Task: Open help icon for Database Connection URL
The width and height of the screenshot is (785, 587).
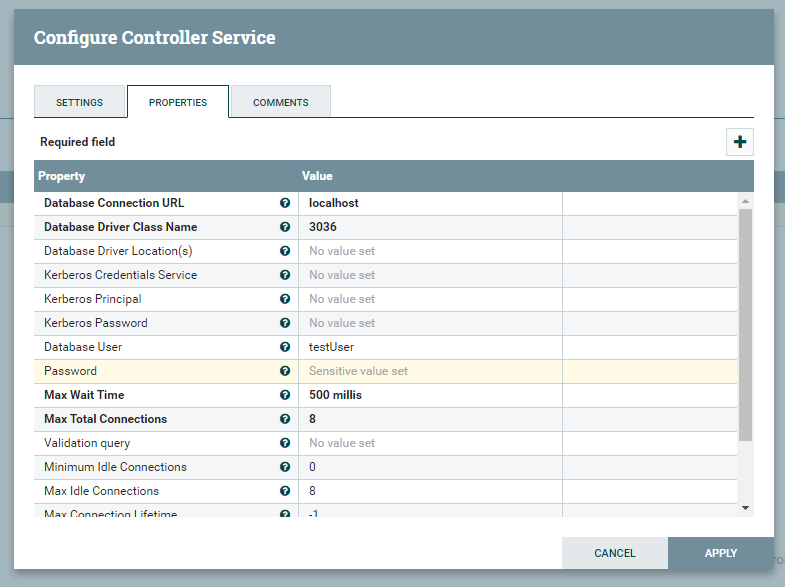Action: pyautogui.click(x=285, y=203)
